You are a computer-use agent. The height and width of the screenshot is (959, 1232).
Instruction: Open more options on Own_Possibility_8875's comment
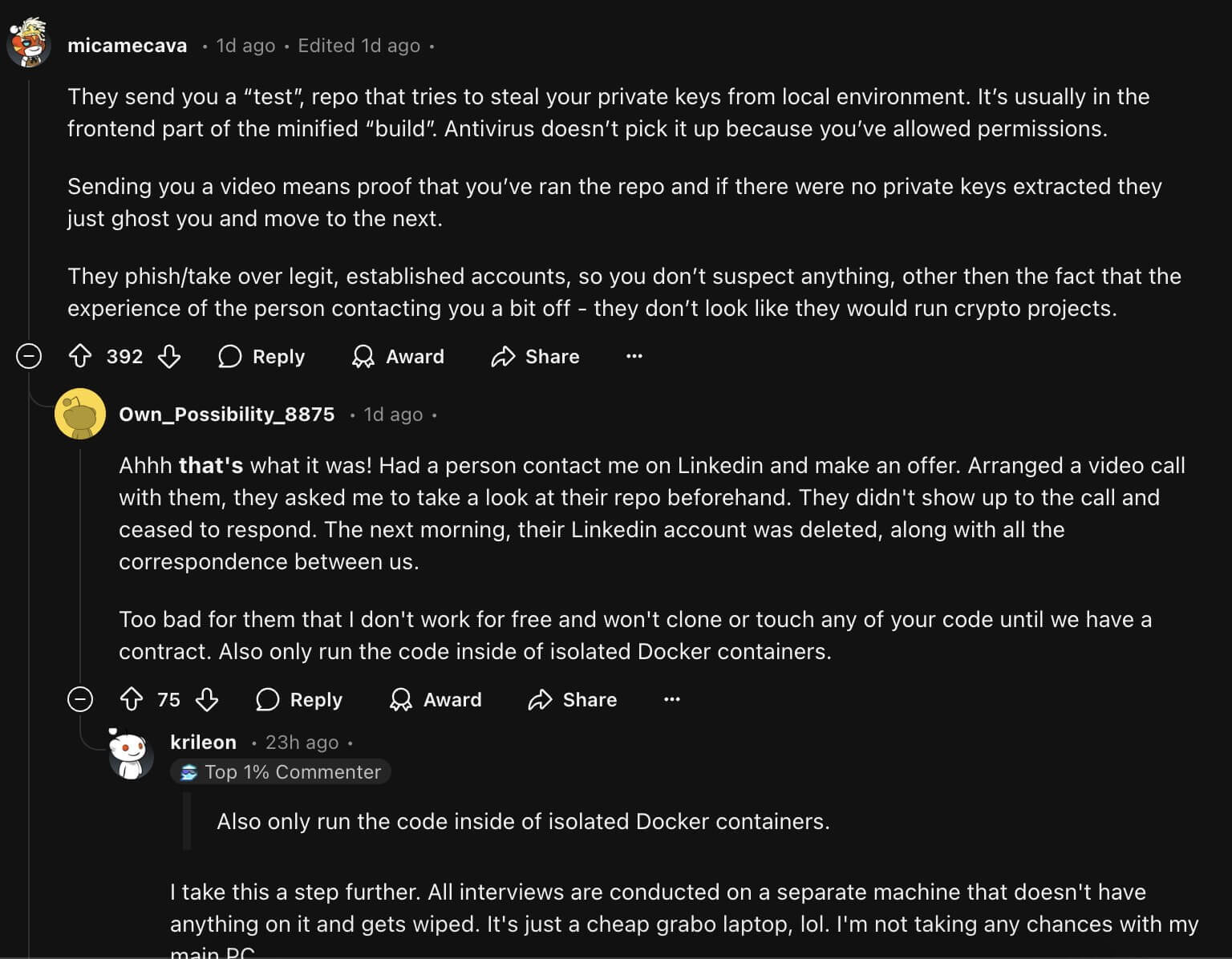pos(671,699)
